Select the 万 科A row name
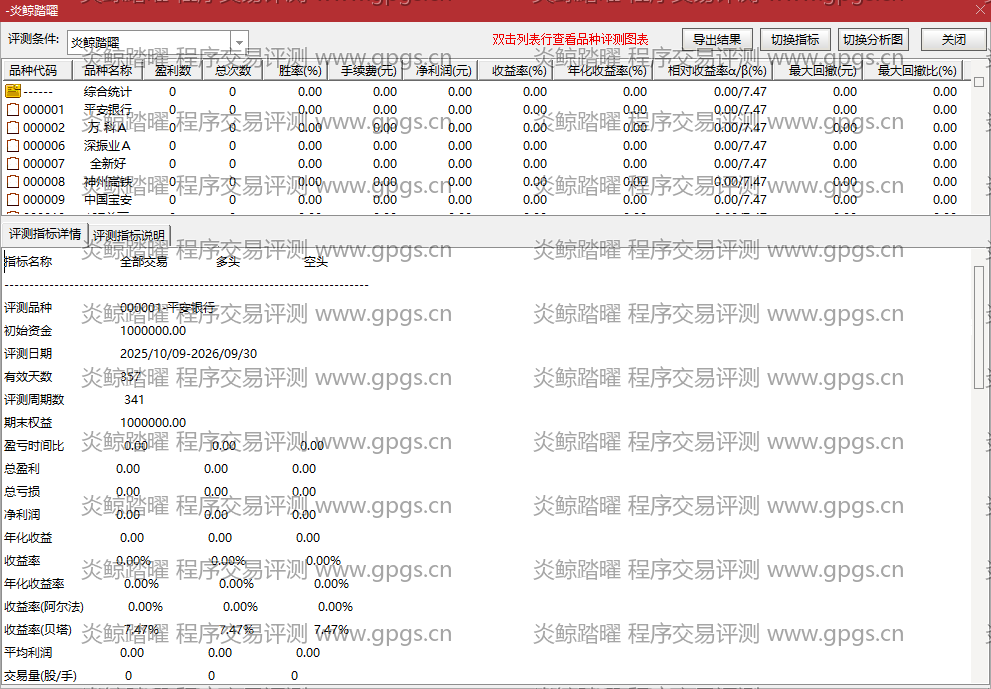The width and height of the screenshot is (991, 689). click(x=107, y=128)
